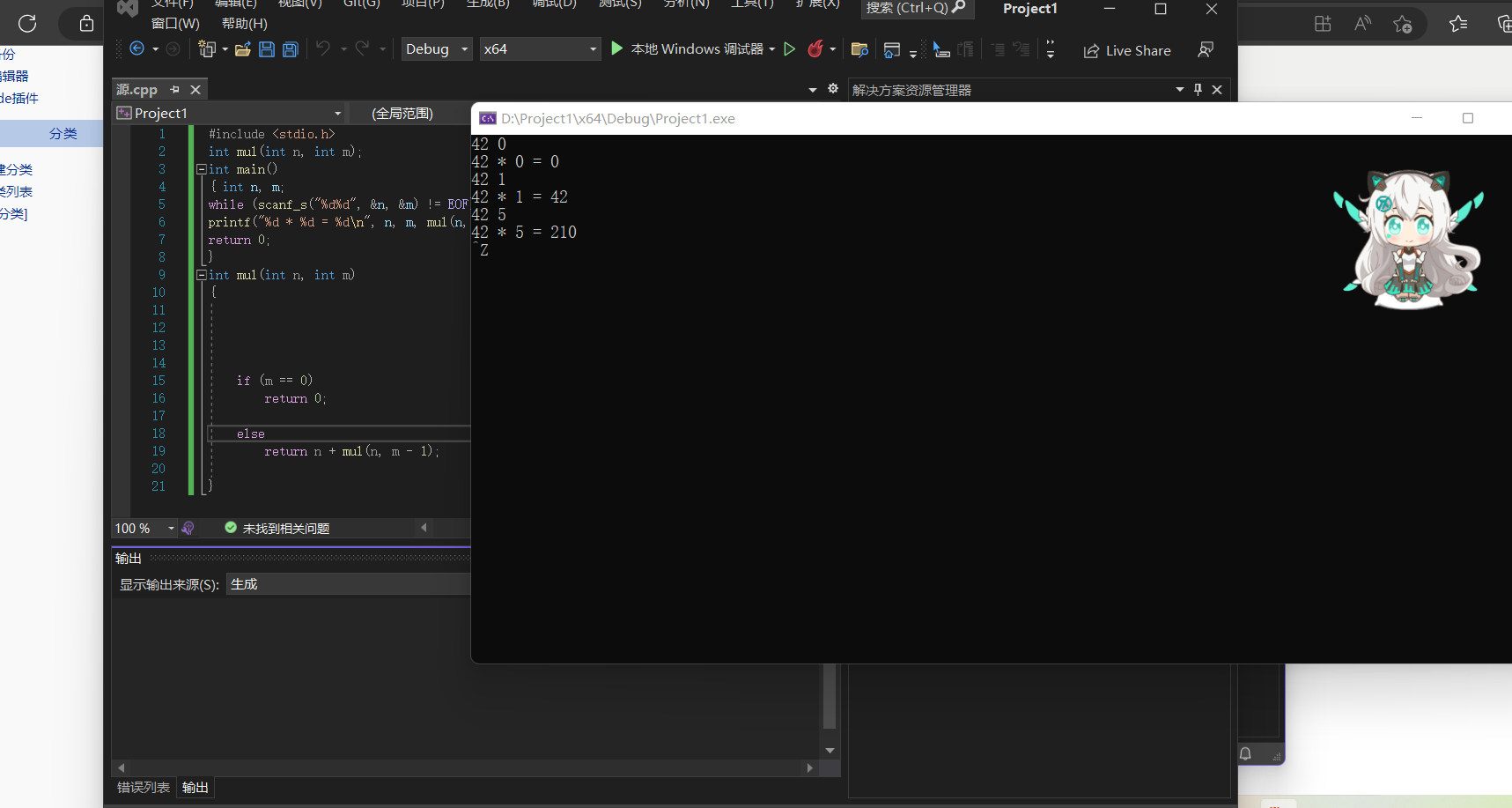Click the cursor line-selection toolbar icon
The width and height of the screenshot is (1512, 808).
(x=941, y=50)
